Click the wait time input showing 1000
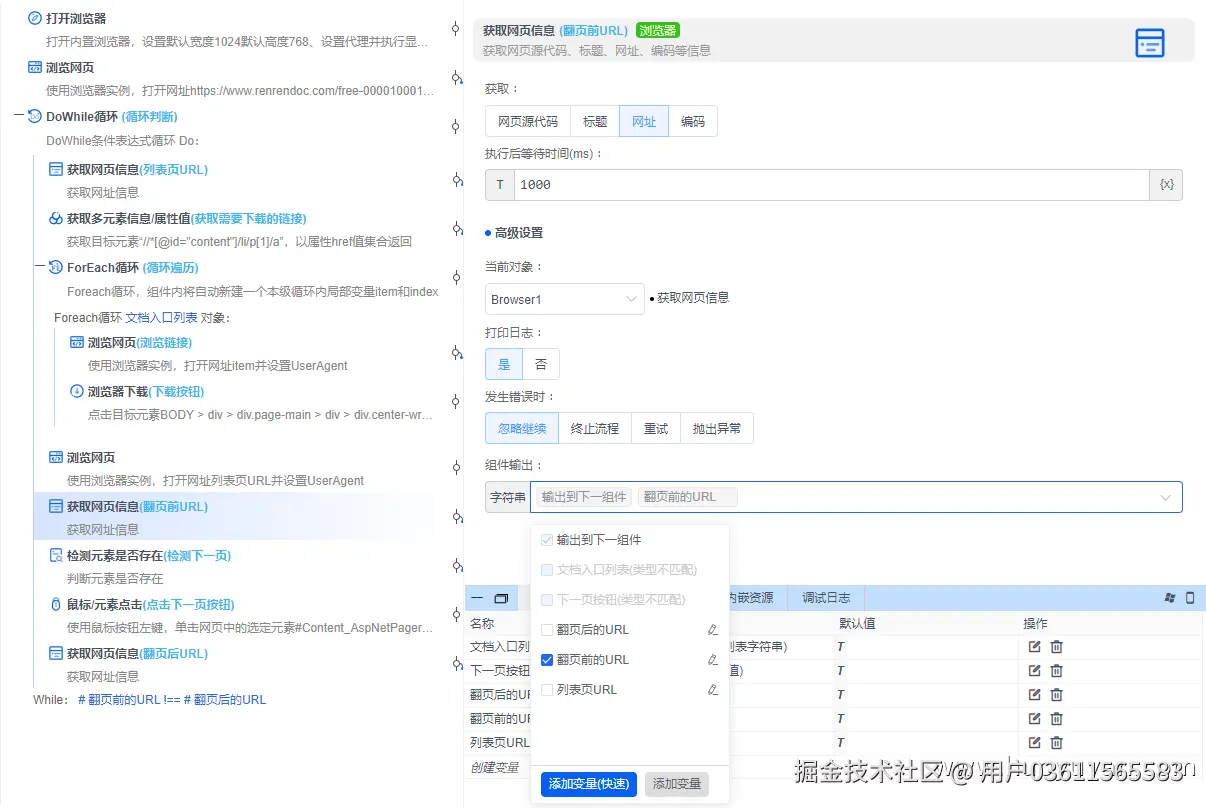This screenshot has height=808, width=1206. pyautogui.click(x=832, y=185)
